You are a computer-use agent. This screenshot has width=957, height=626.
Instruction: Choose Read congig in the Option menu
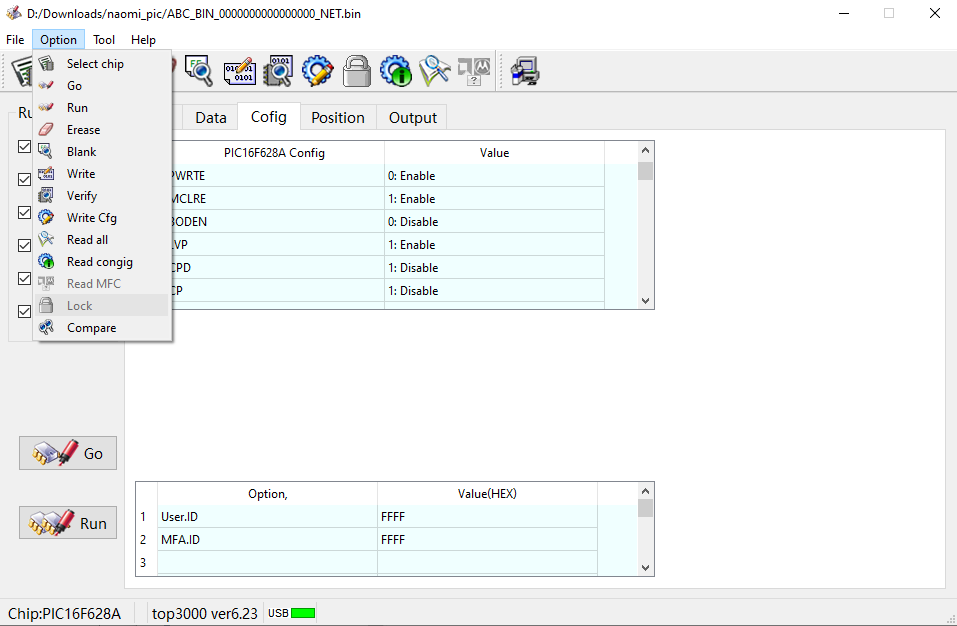pyautogui.click(x=101, y=261)
